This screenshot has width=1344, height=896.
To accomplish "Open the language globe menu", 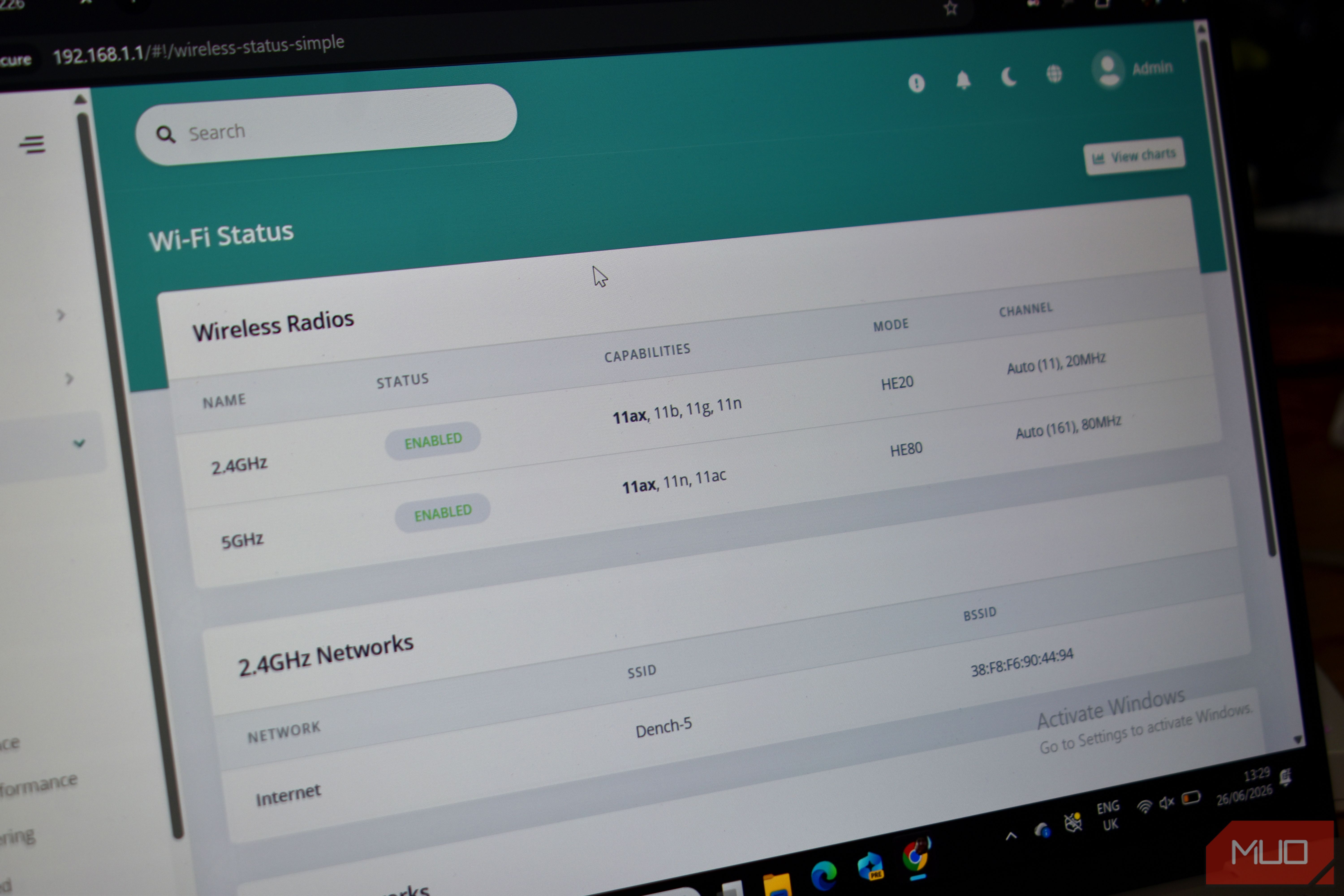I will pyautogui.click(x=1054, y=73).
